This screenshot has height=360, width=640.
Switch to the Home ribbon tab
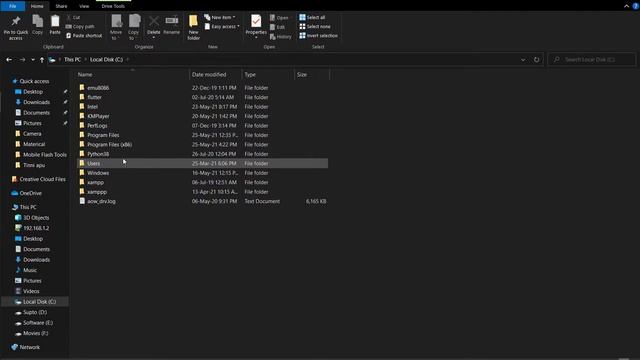[x=37, y=6]
